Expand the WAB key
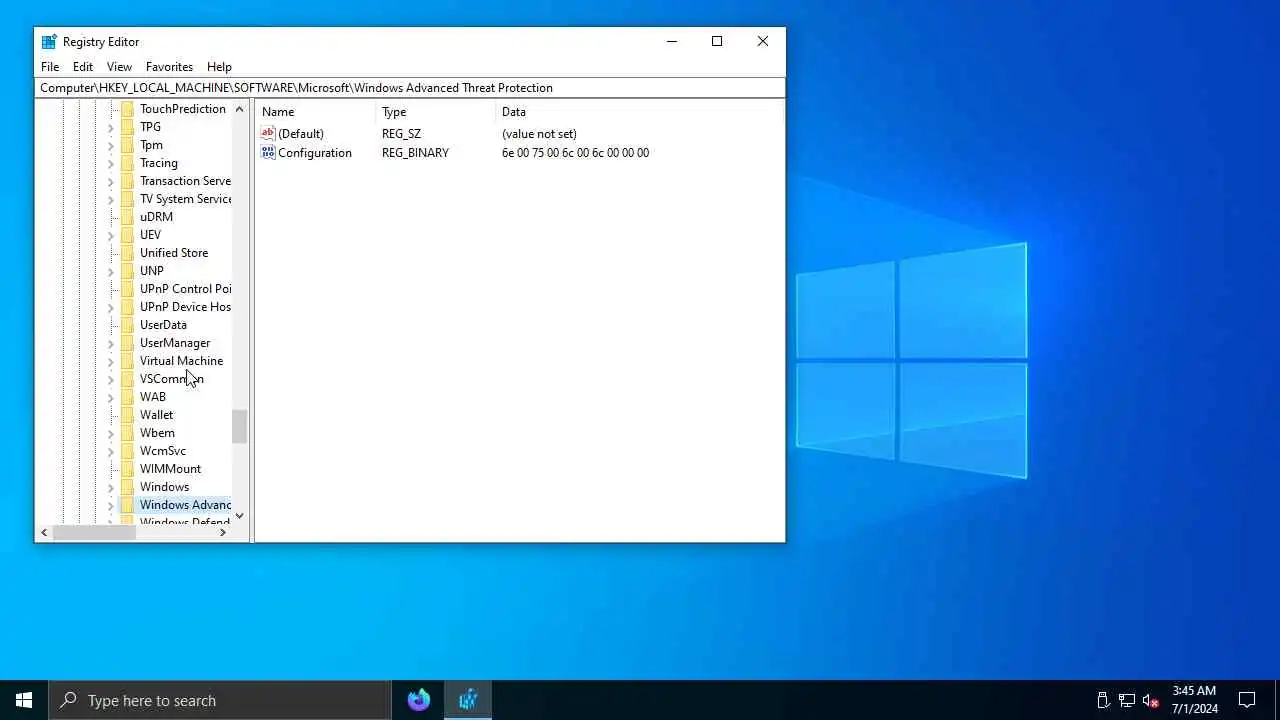This screenshot has height=720, width=1280. 111,397
